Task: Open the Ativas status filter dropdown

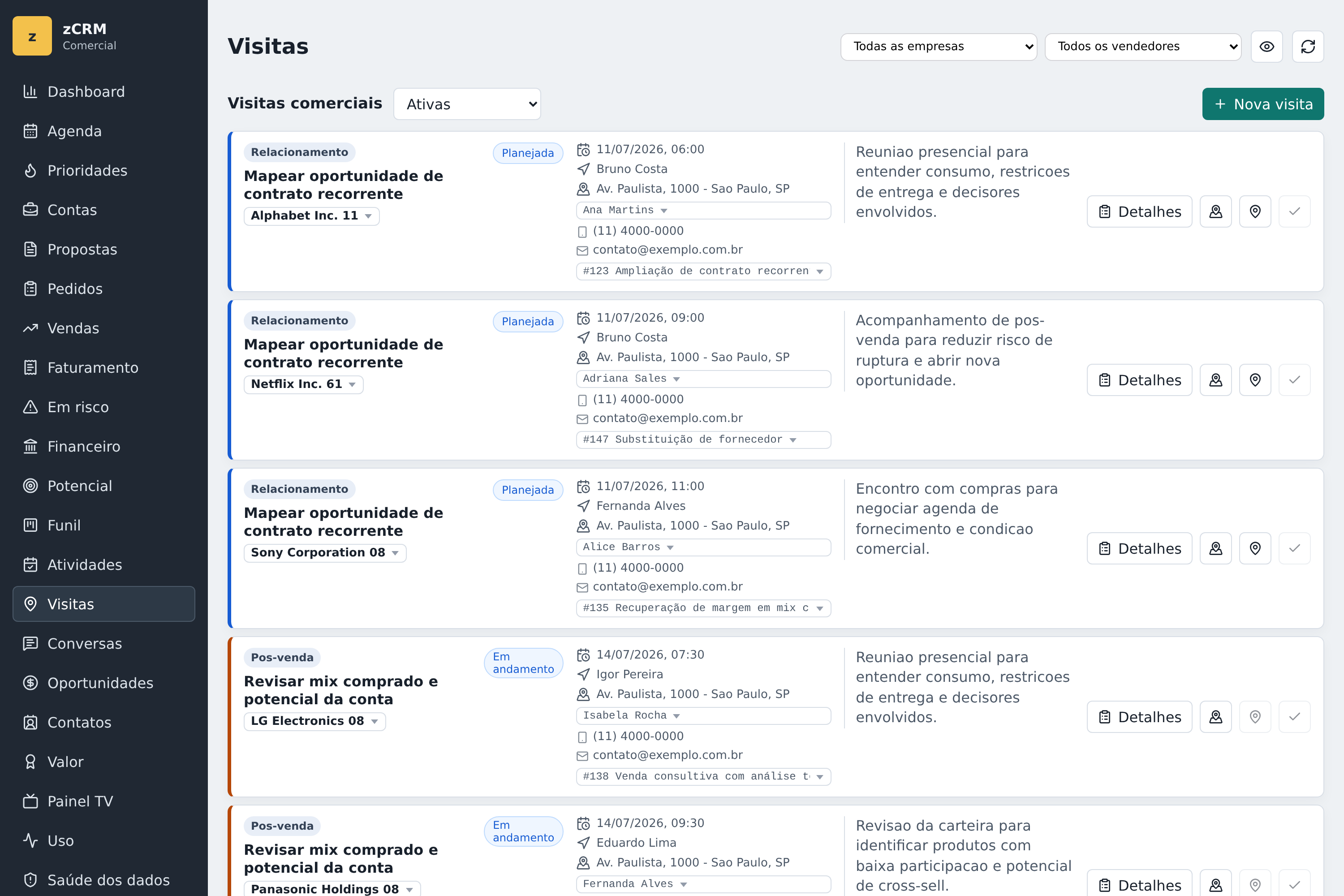Action: tap(467, 104)
